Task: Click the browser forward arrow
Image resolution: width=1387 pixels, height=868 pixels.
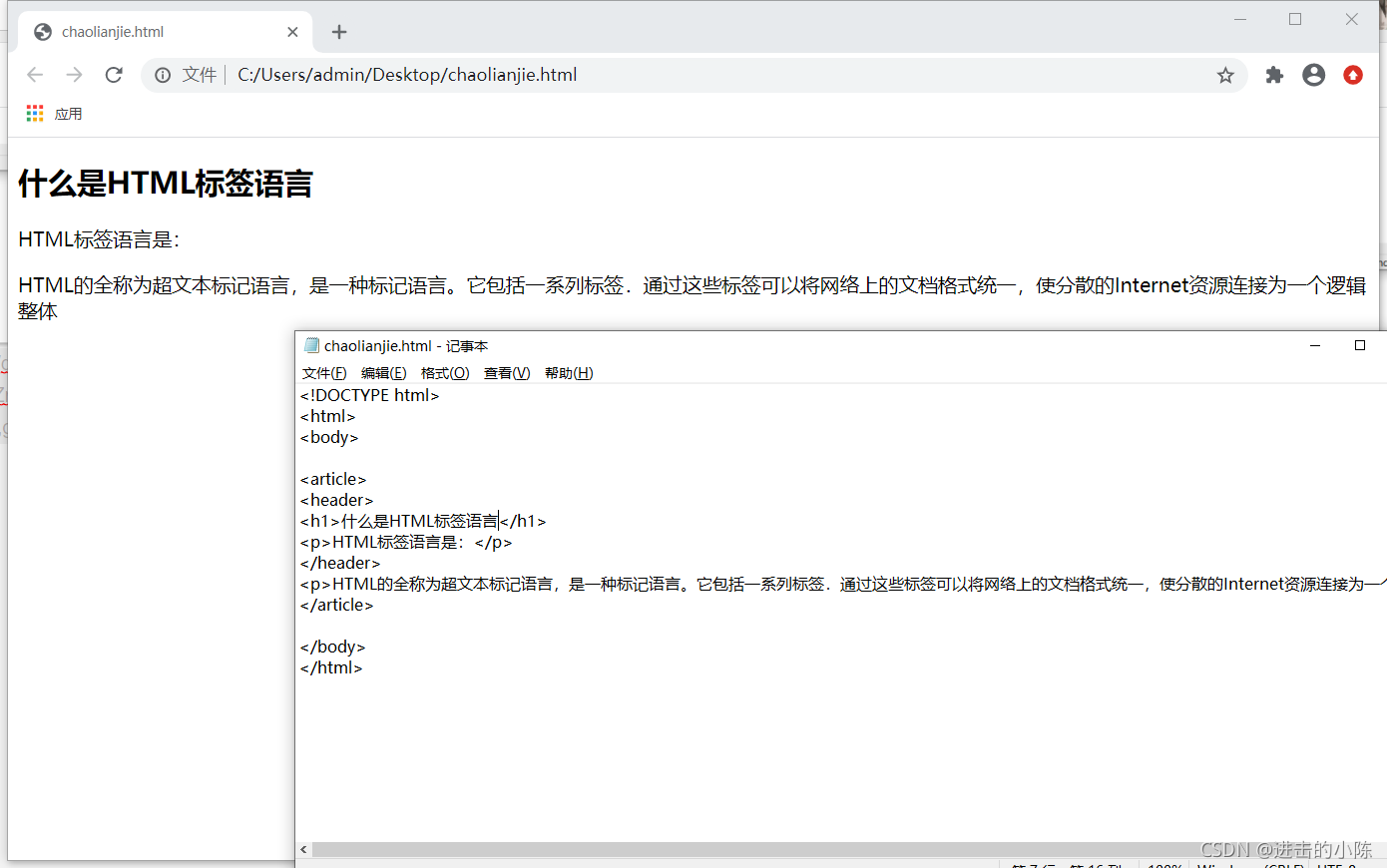Action: [74, 75]
